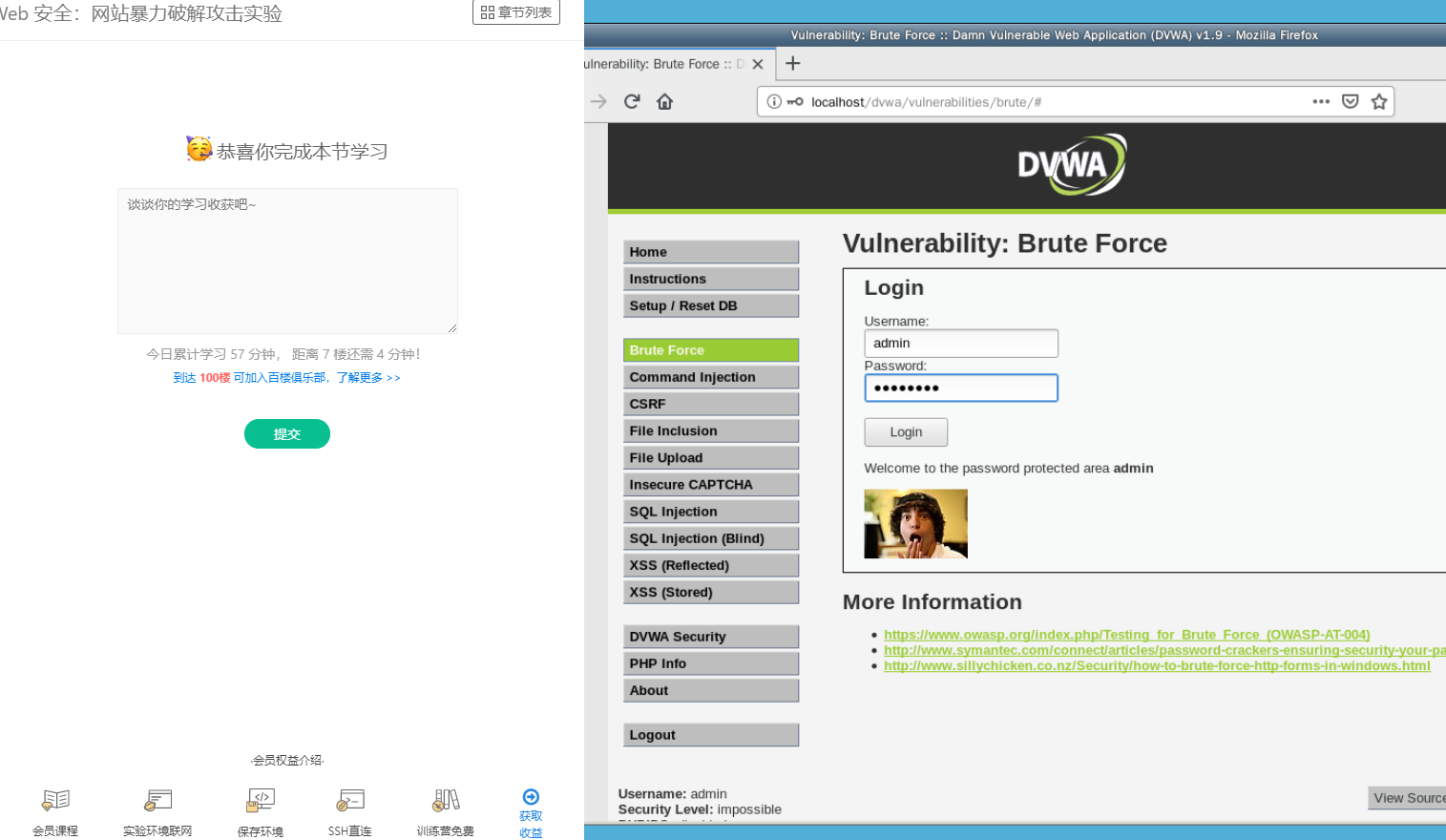Select Brute Force menu item
1446x840 pixels.
click(711, 350)
